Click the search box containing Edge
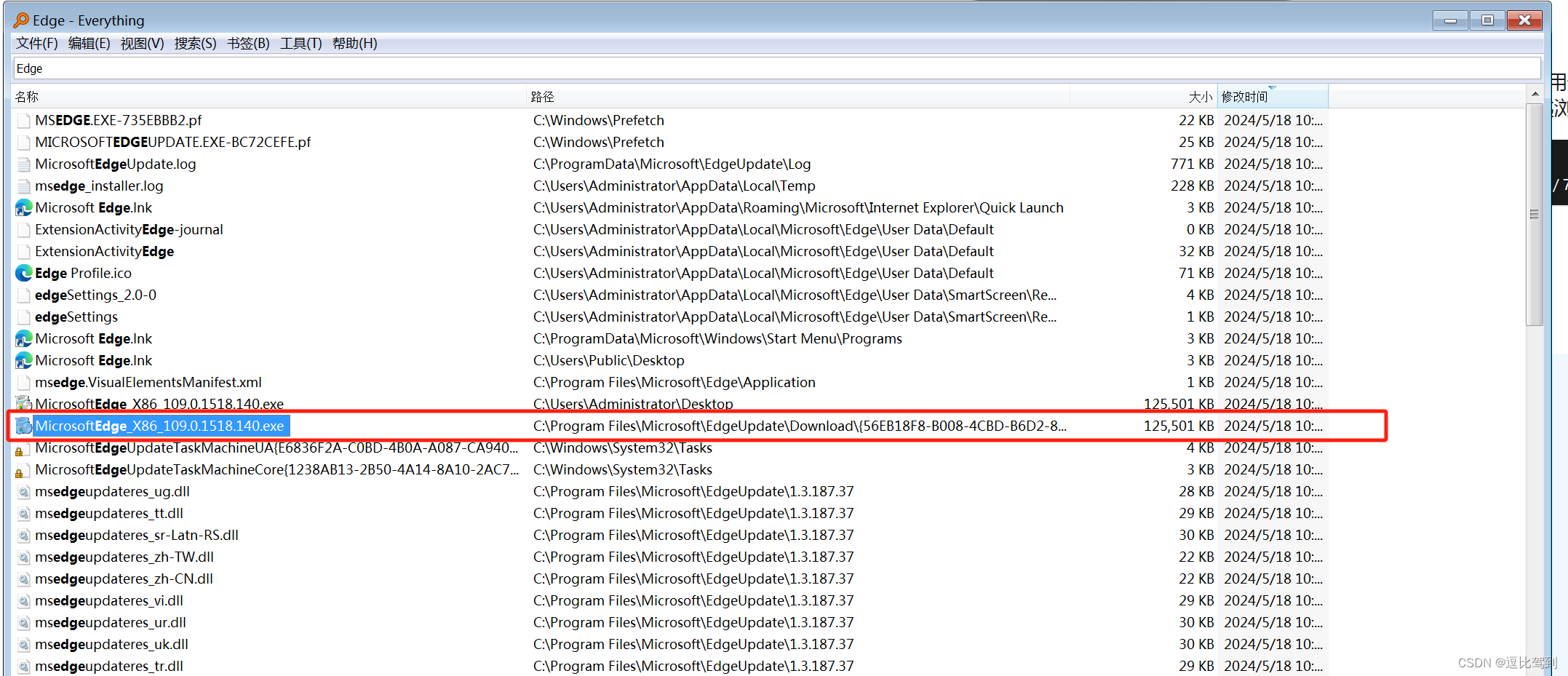This screenshot has width=1568, height=676. click(776, 68)
